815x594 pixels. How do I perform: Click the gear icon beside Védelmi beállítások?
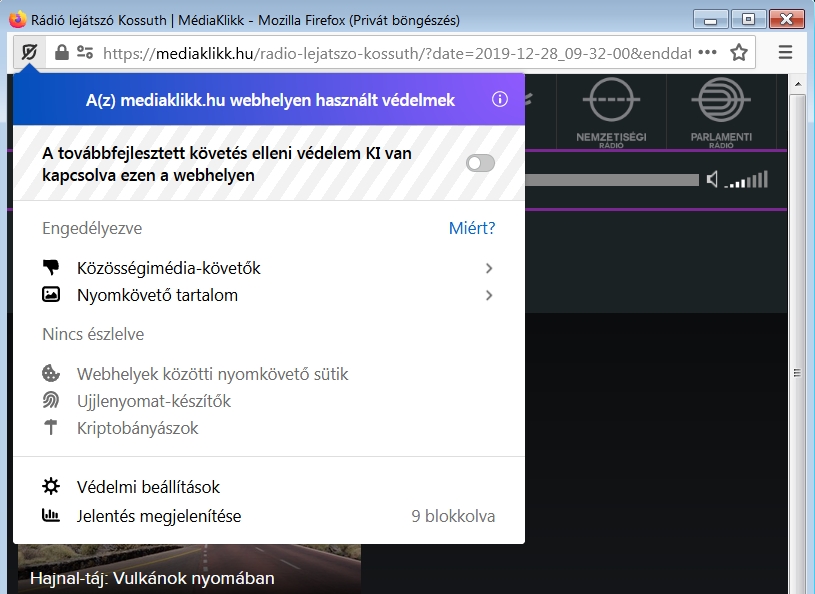(51, 486)
